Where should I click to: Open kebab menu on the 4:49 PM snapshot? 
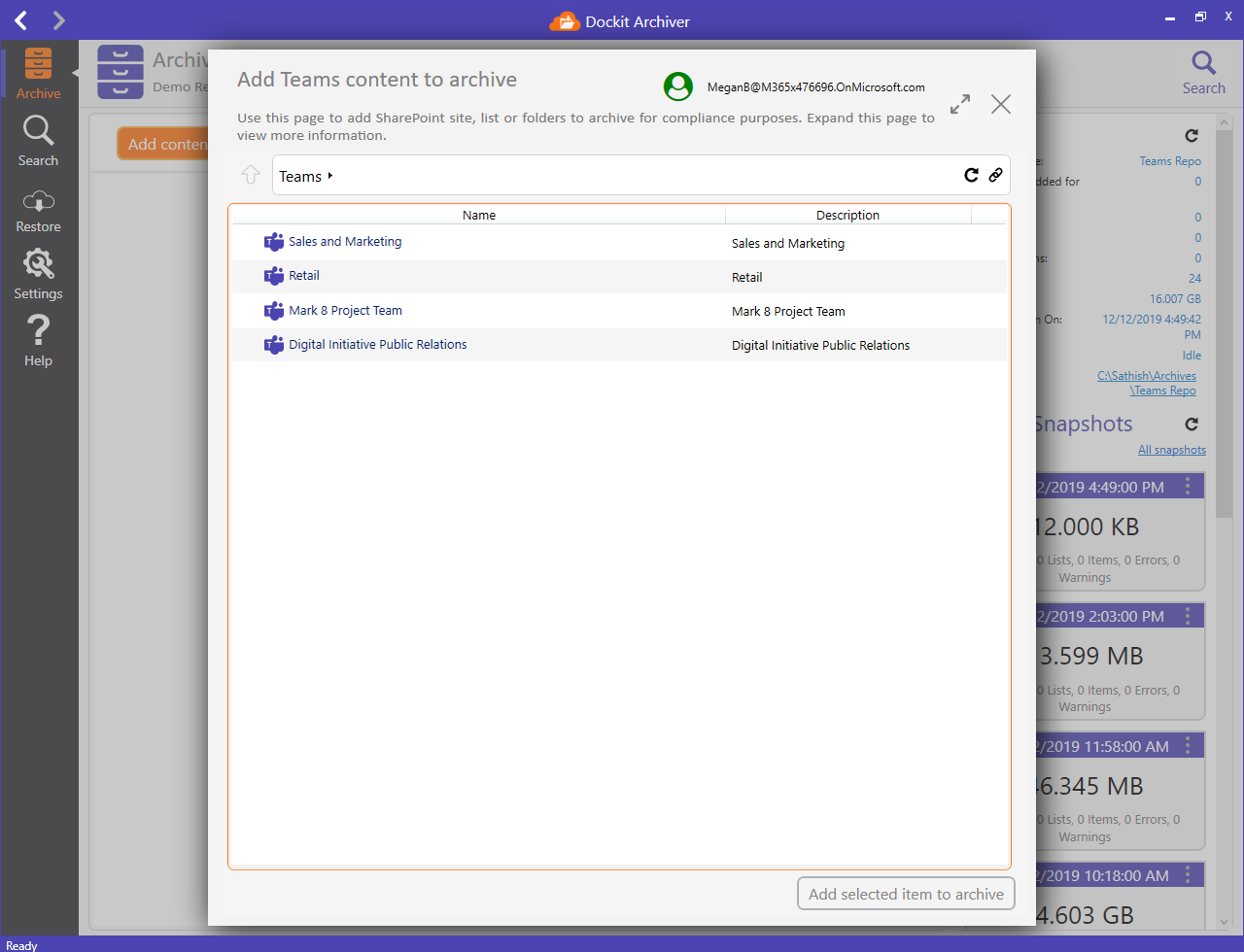click(1190, 486)
